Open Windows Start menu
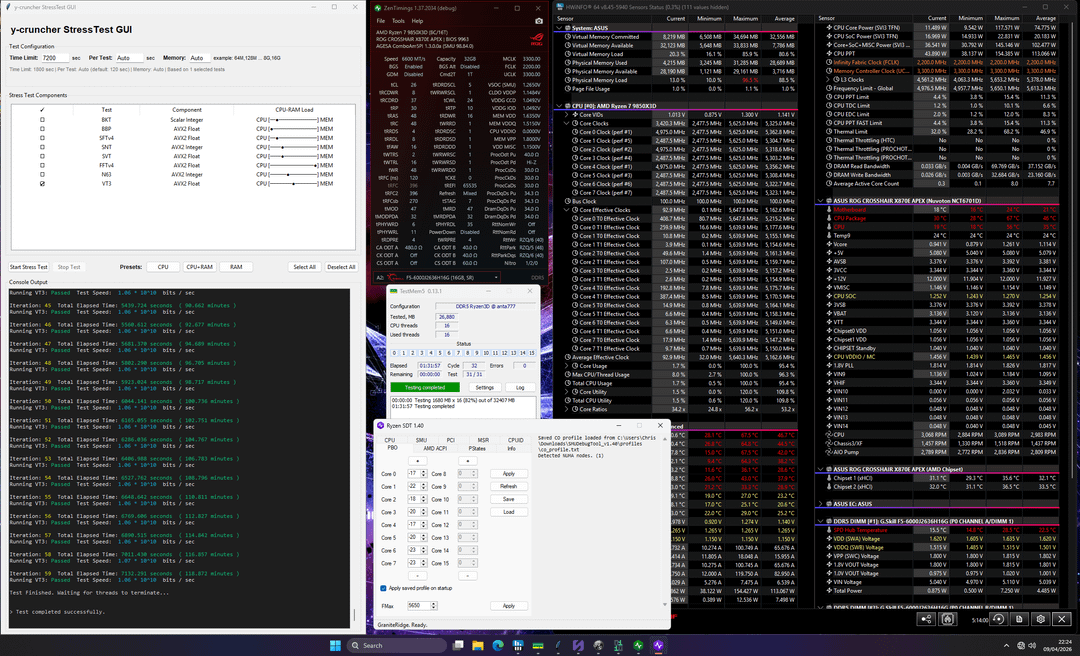Screen dimensions: 1080x656 [x=334, y=645]
